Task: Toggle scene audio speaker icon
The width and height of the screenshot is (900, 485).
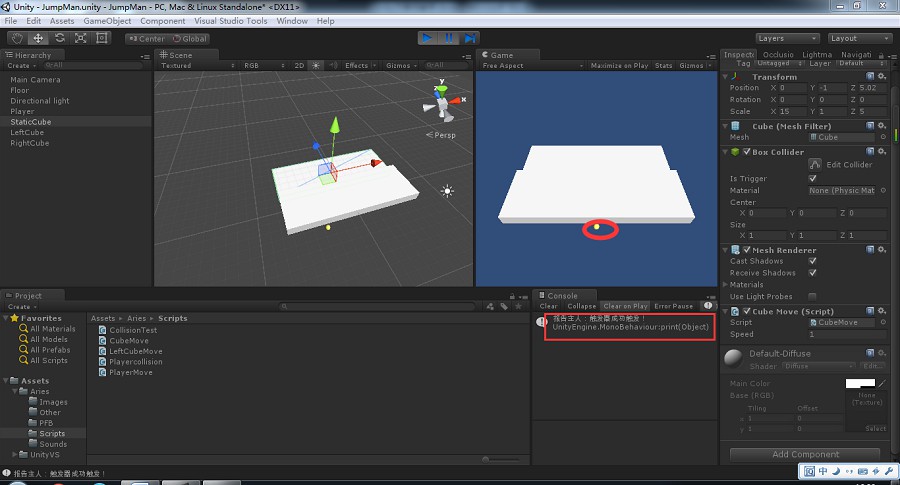Action: tap(333, 65)
